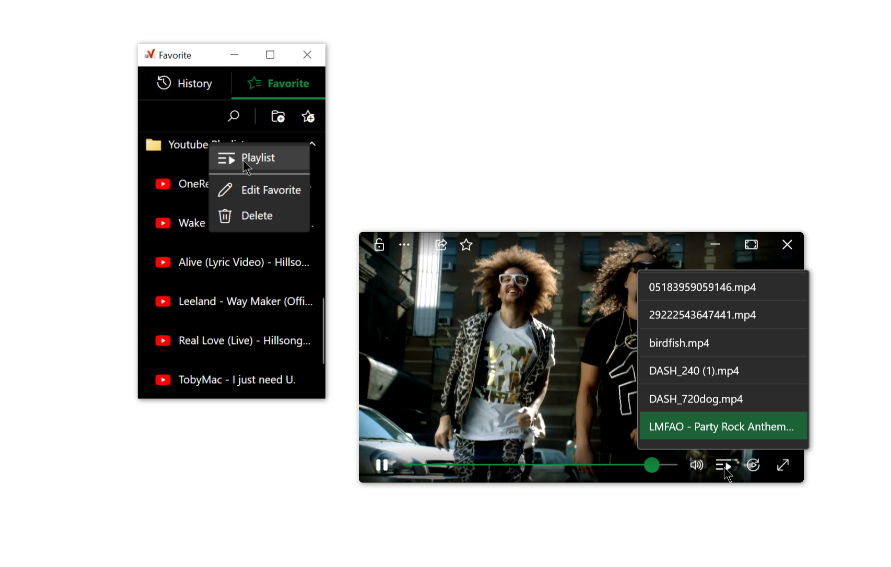Image resolution: width=891 pixels, height=567 pixels.
Task: Choose Delete from the context menu
Action: point(259,216)
